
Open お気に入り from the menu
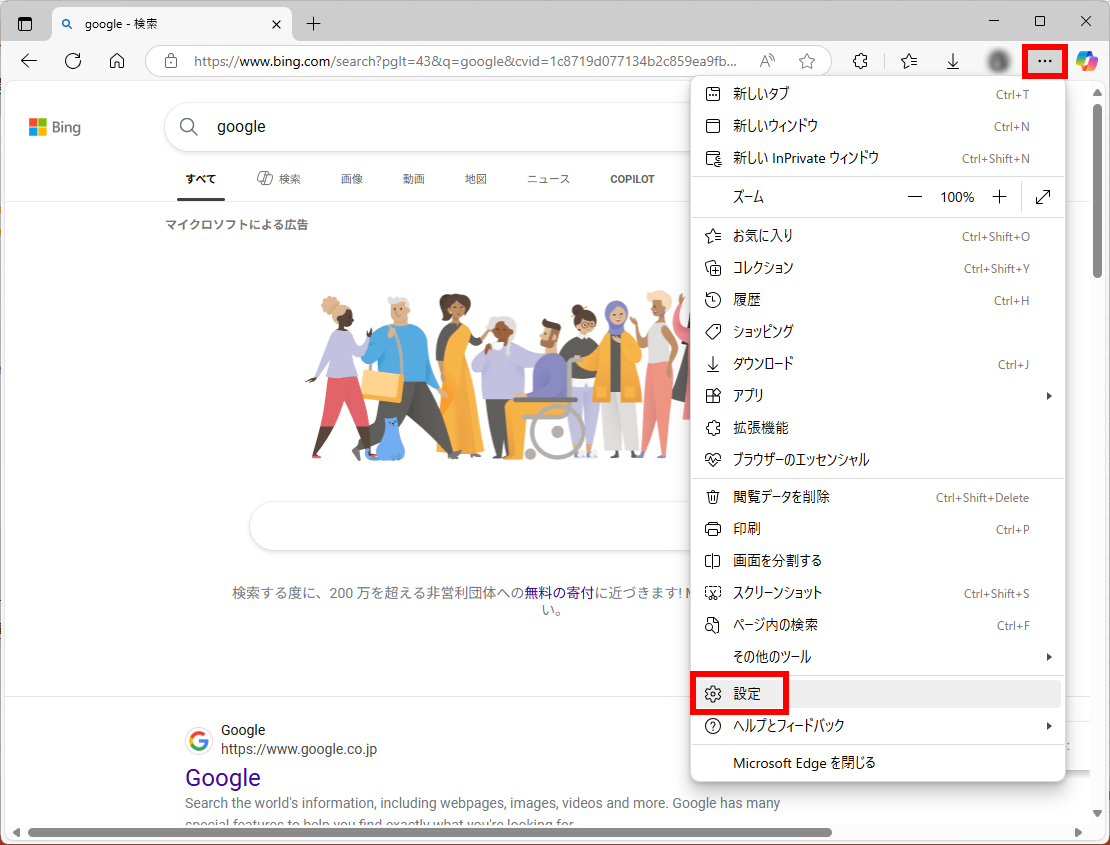point(878,236)
